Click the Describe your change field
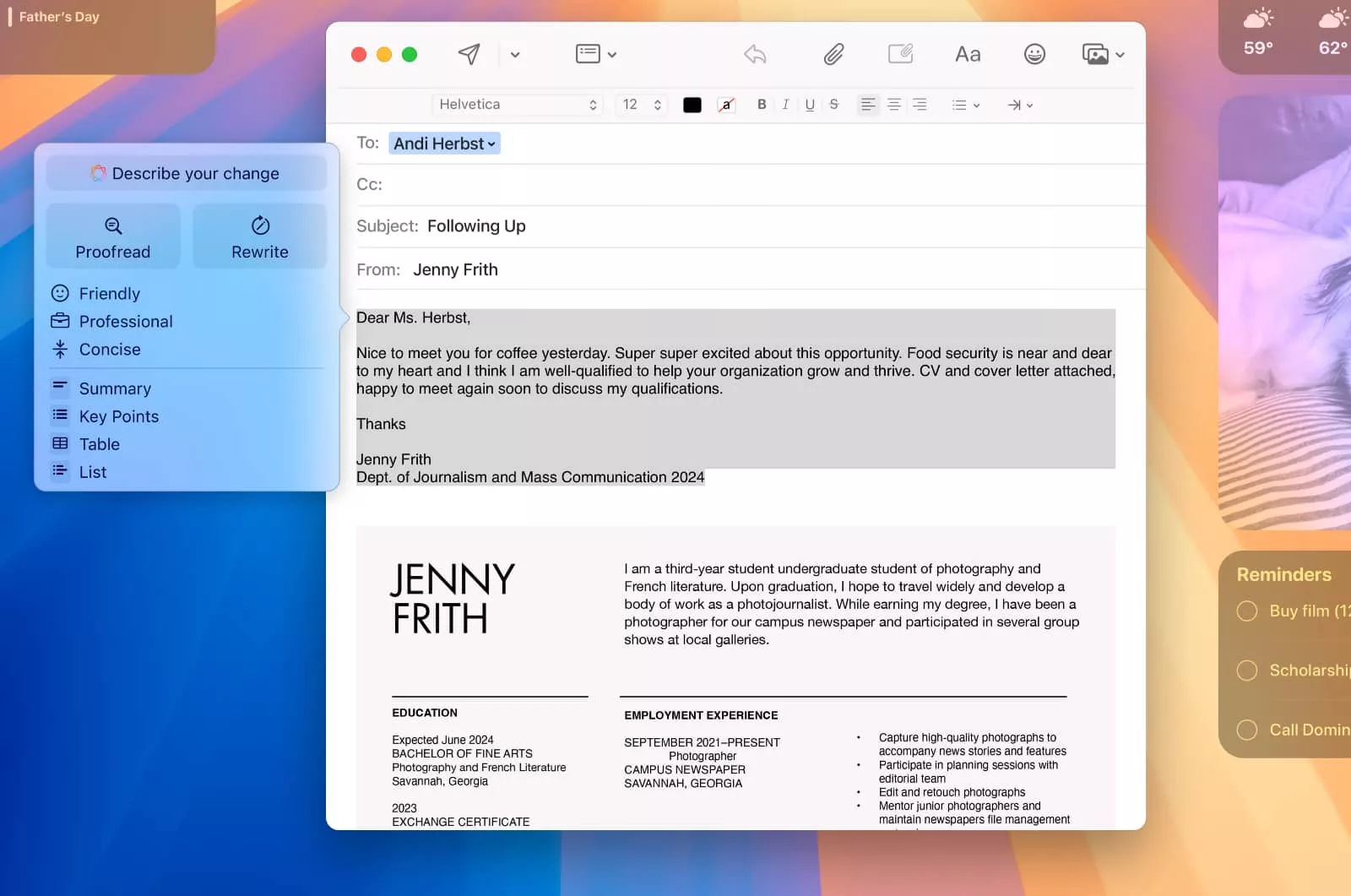Image resolution: width=1351 pixels, height=896 pixels. click(x=187, y=173)
